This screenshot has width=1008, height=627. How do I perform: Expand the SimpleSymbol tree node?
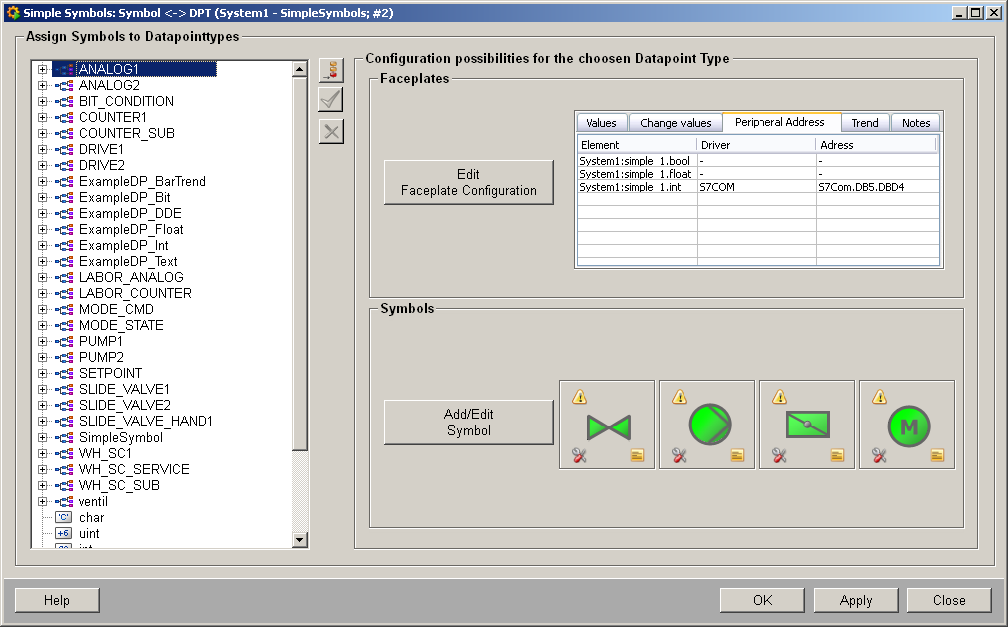(42, 437)
